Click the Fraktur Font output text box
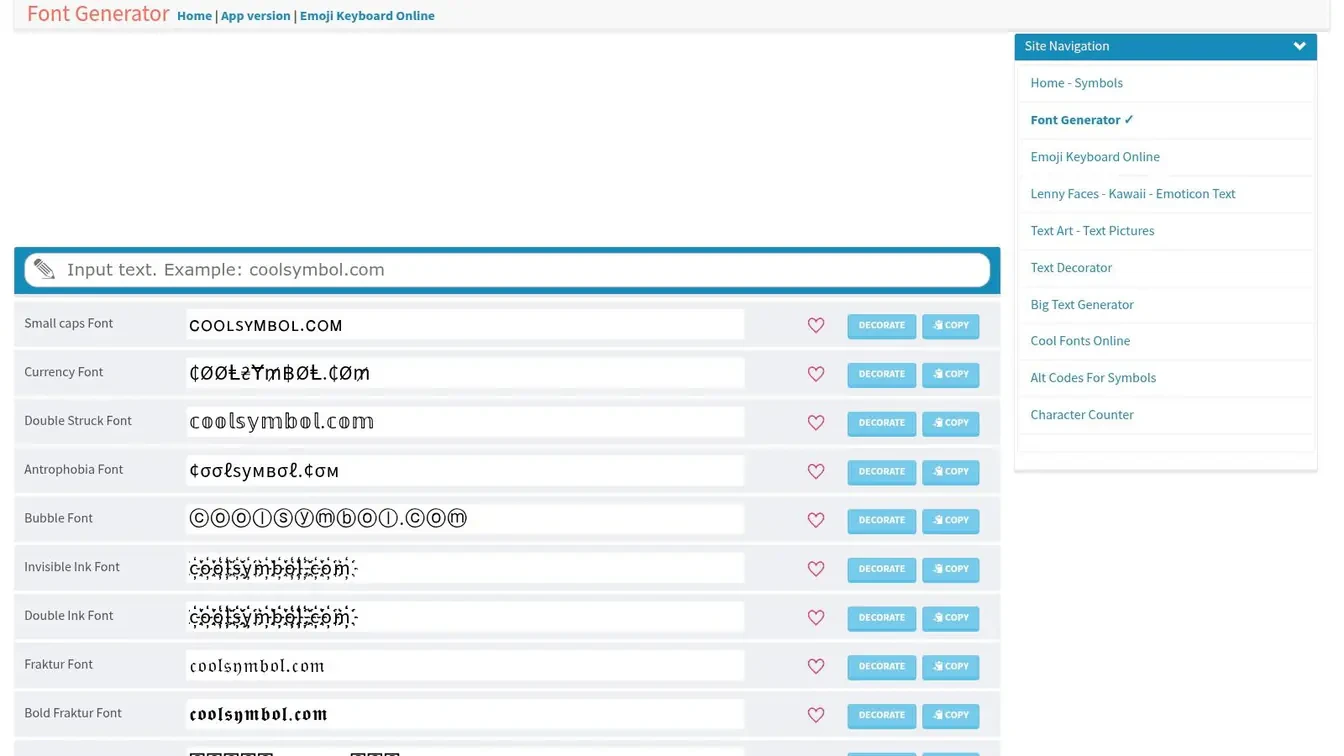 click(x=465, y=666)
